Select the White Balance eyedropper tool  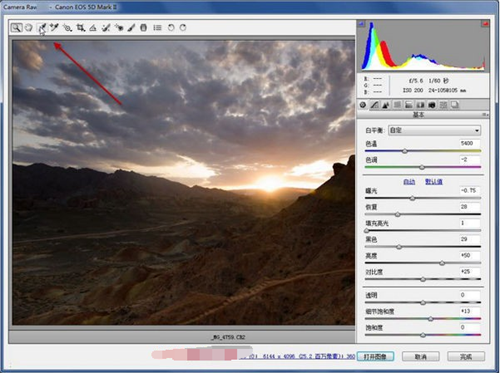click(42, 28)
